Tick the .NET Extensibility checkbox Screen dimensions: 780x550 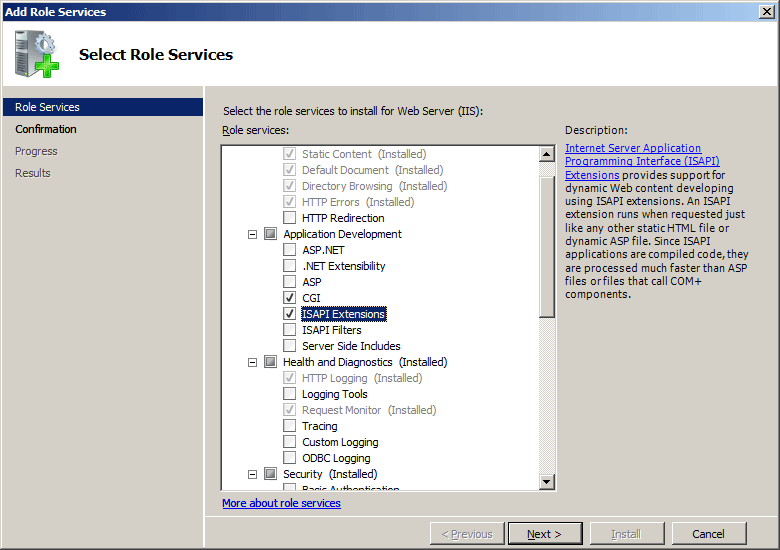click(x=290, y=266)
